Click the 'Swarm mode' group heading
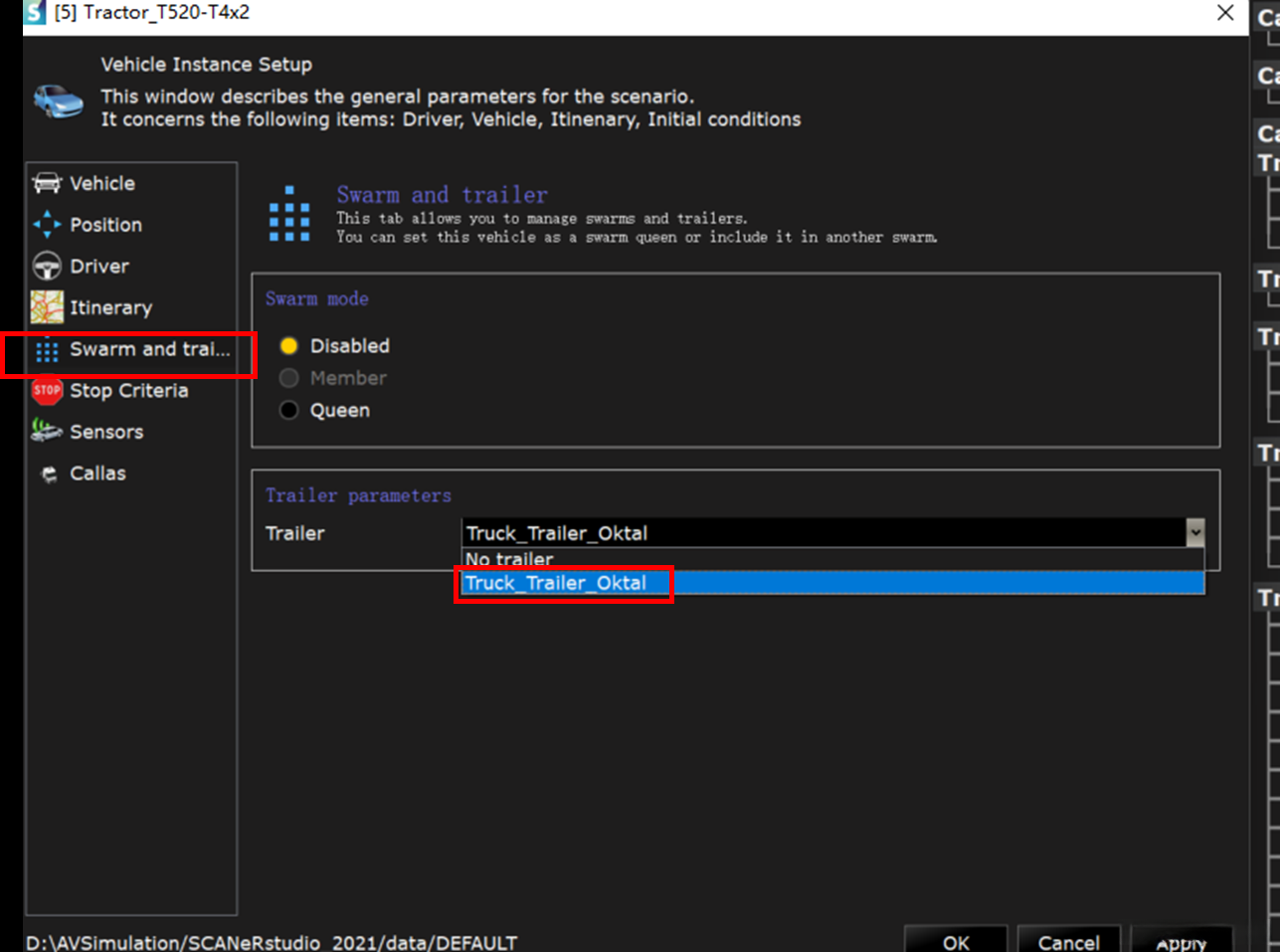Viewport: 1280px width, 952px height. (317, 298)
